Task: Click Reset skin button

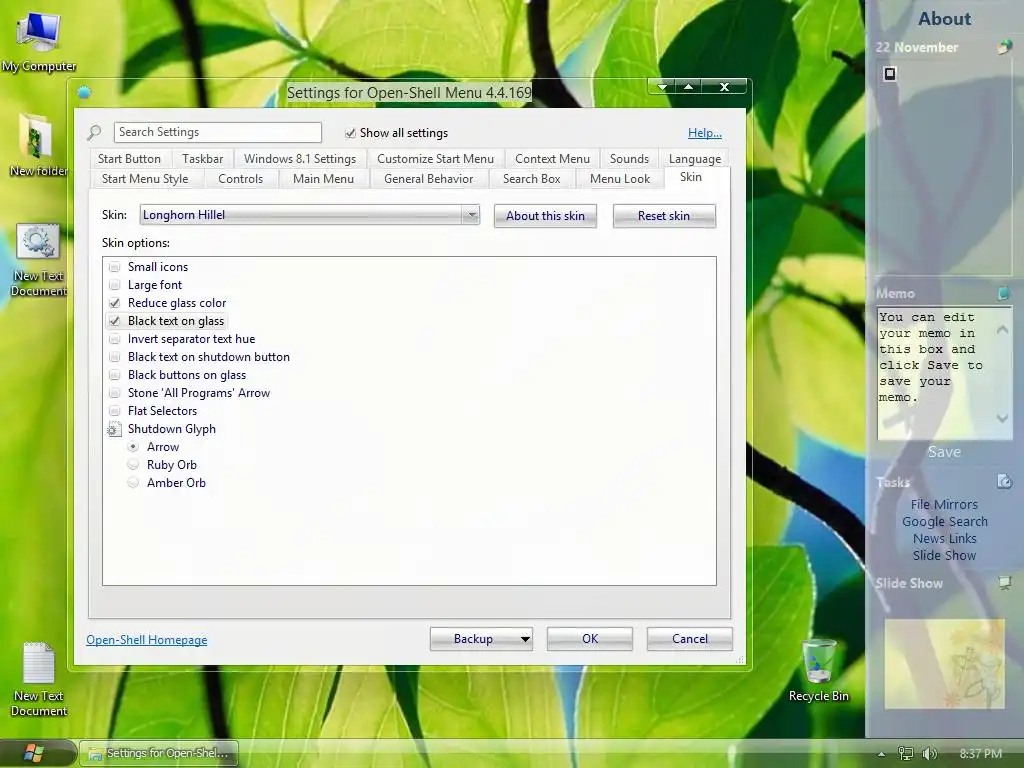Action: [x=664, y=216]
